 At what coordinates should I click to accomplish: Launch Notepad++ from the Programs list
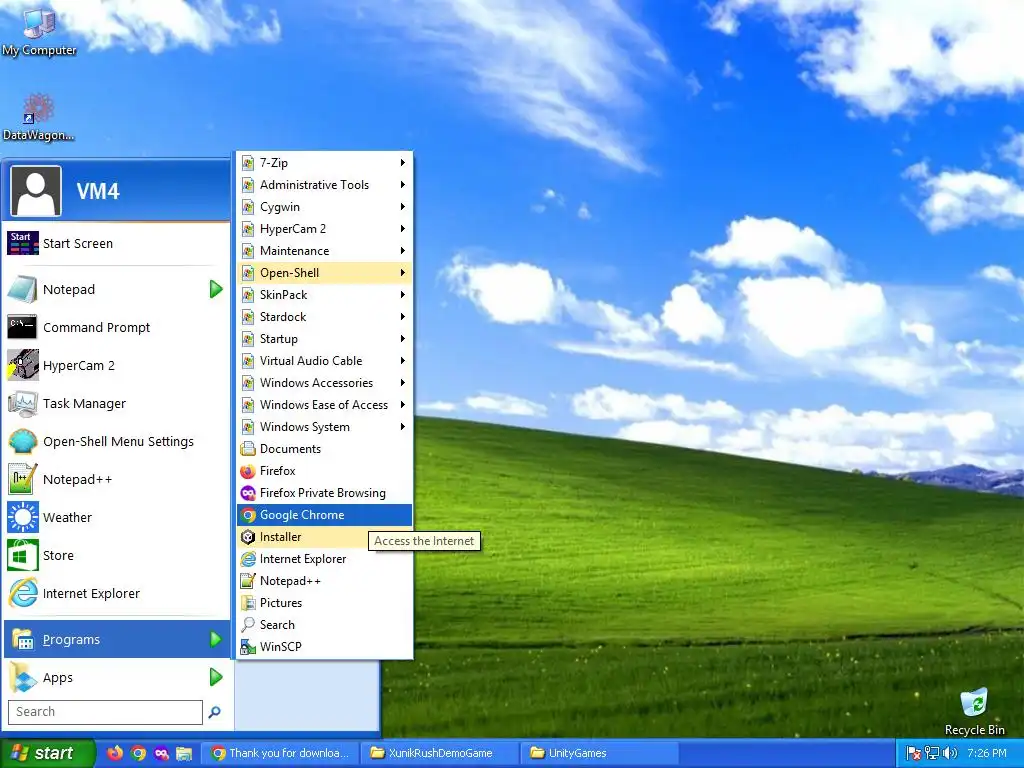click(x=325, y=581)
